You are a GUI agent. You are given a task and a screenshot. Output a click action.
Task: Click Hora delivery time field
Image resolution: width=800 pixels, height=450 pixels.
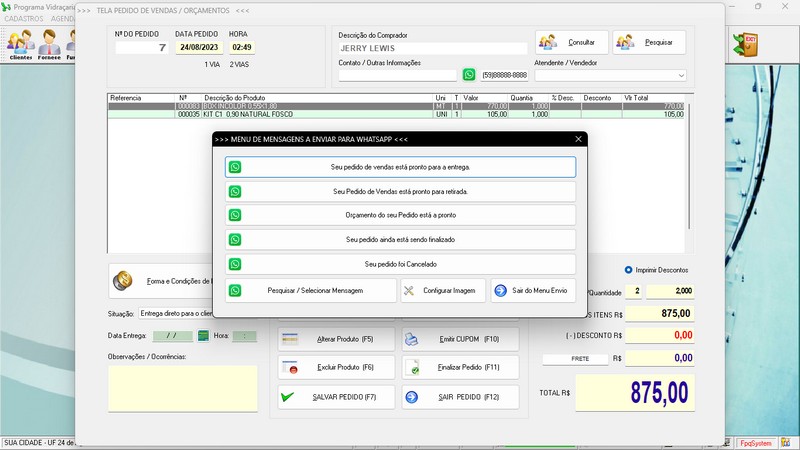pos(244,336)
